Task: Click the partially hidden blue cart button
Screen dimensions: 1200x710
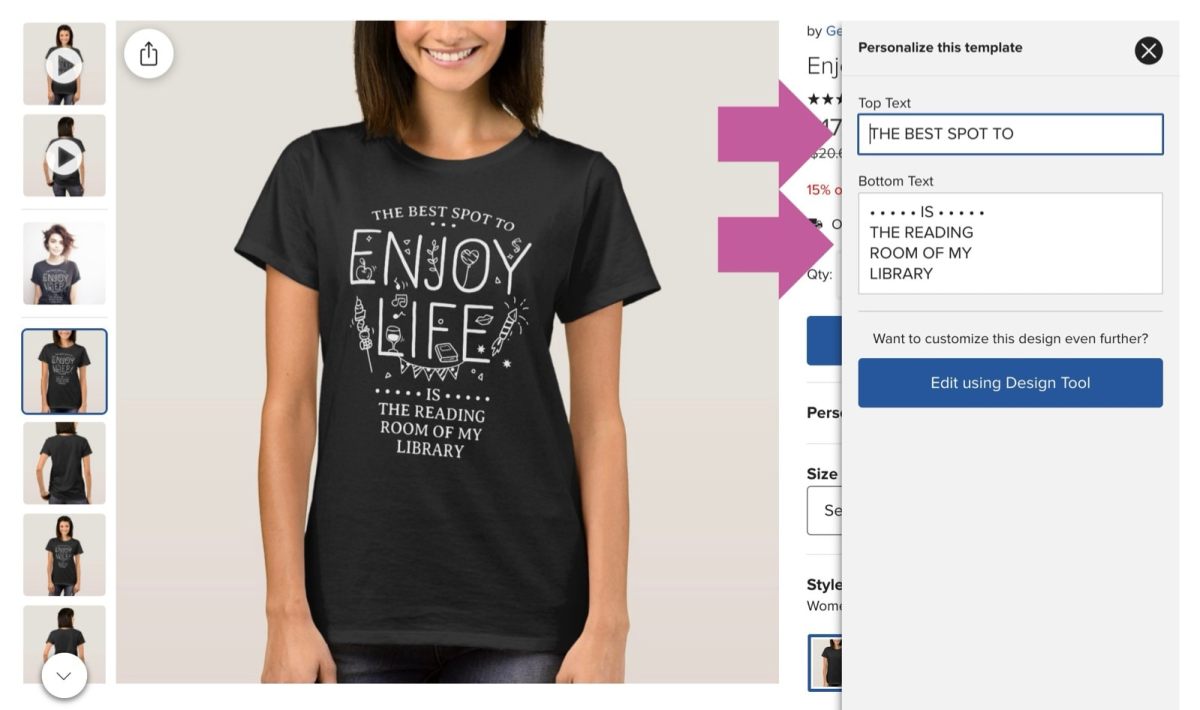Action: pyautogui.click(x=825, y=340)
